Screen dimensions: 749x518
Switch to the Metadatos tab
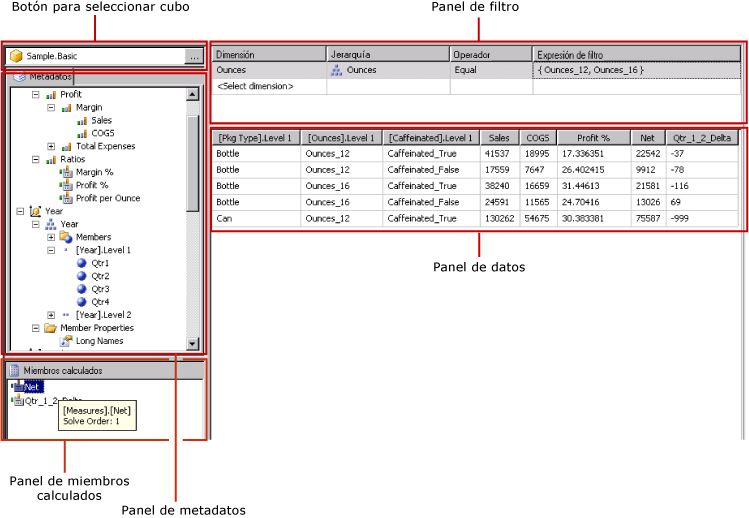pyautogui.click(x=43, y=76)
